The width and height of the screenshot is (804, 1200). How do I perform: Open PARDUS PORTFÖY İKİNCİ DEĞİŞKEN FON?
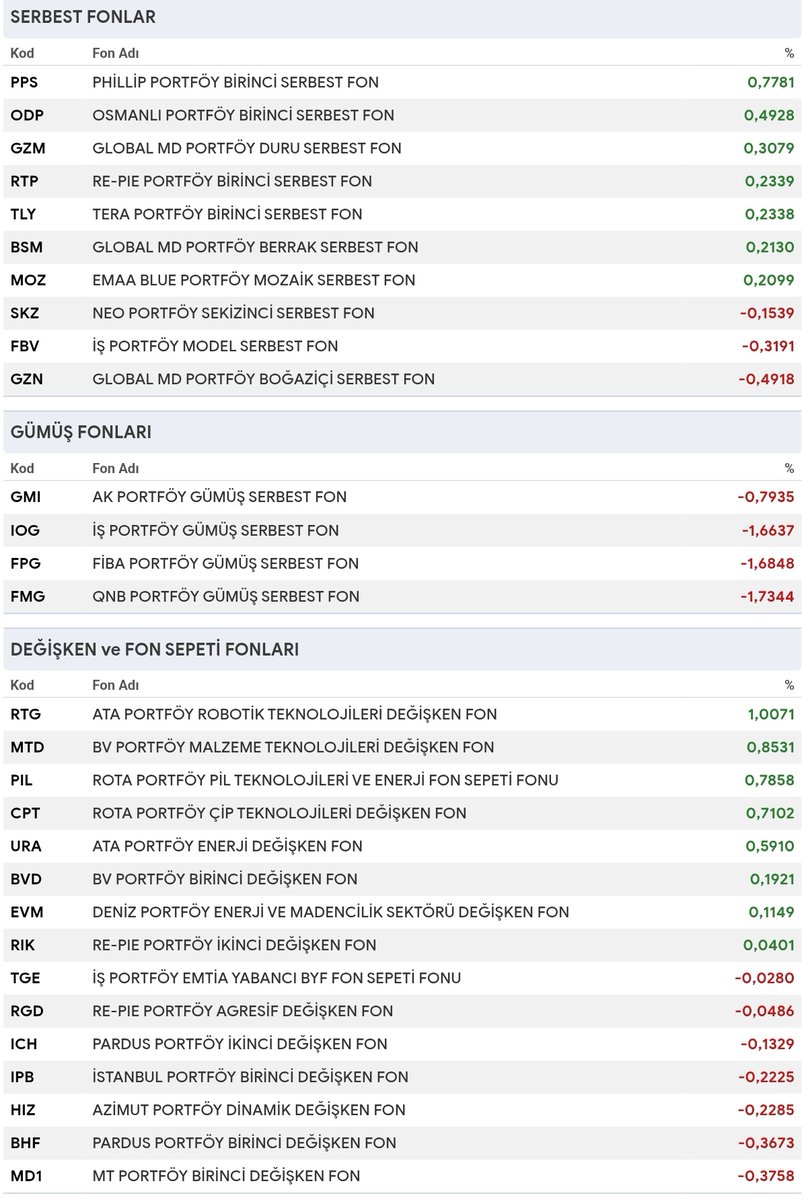[240, 1044]
